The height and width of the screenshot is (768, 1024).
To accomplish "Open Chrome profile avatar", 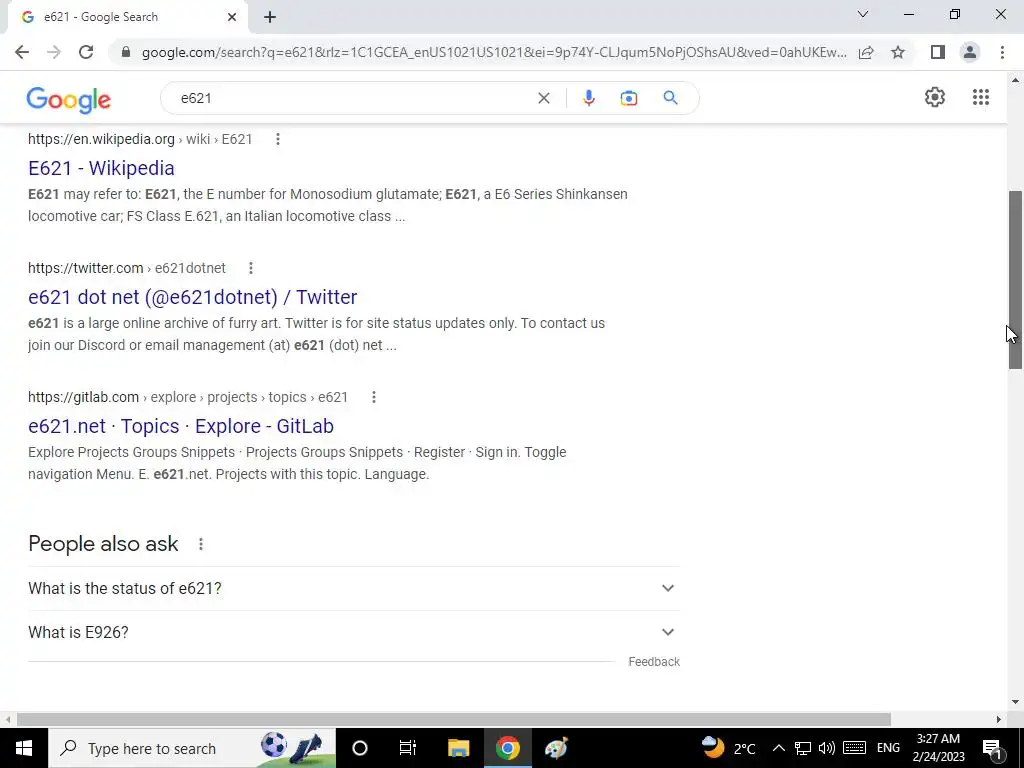I will 970,52.
